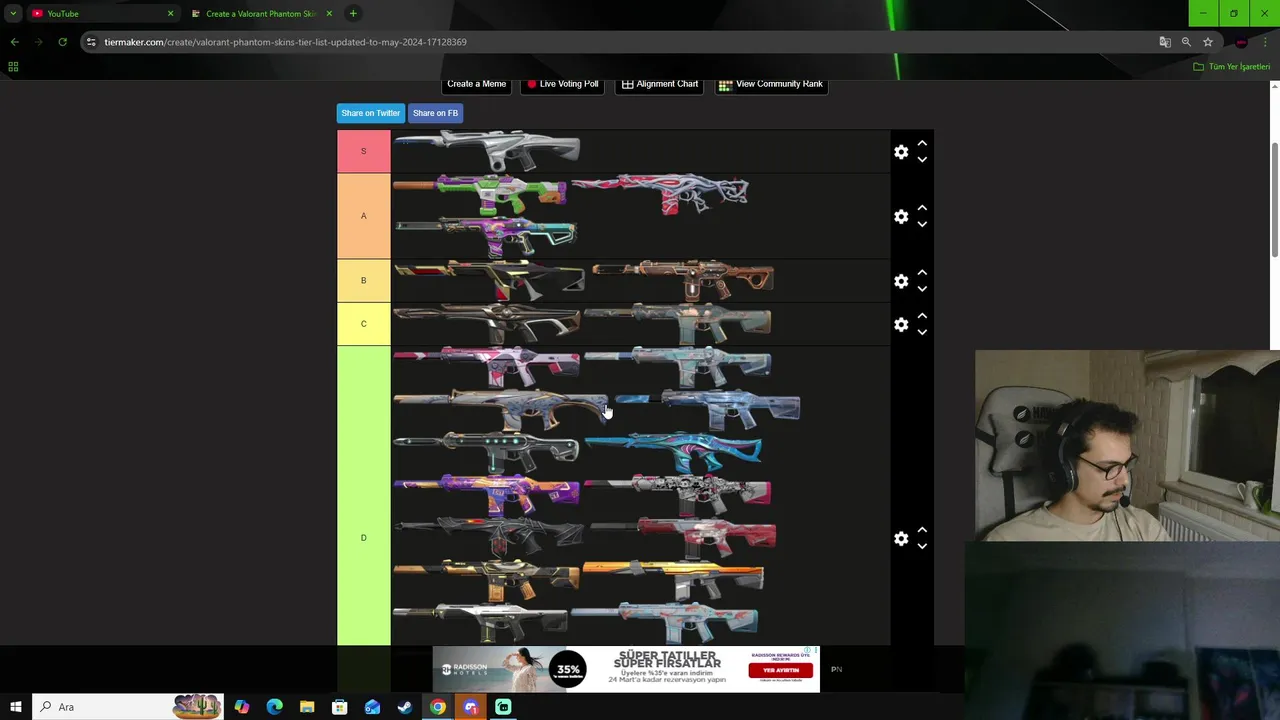Click the page vertical scrollbar
Screen dimensions: 1280x720
pyautogui.click(x=1274, y=200)
